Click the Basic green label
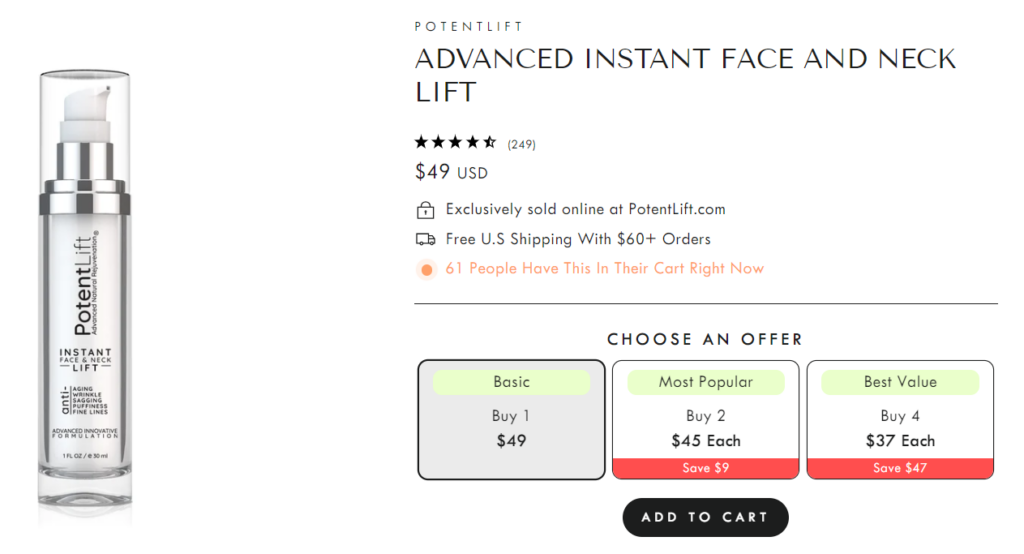The width and height of the screenshot is (1024, 554). [x=511, y=382]
